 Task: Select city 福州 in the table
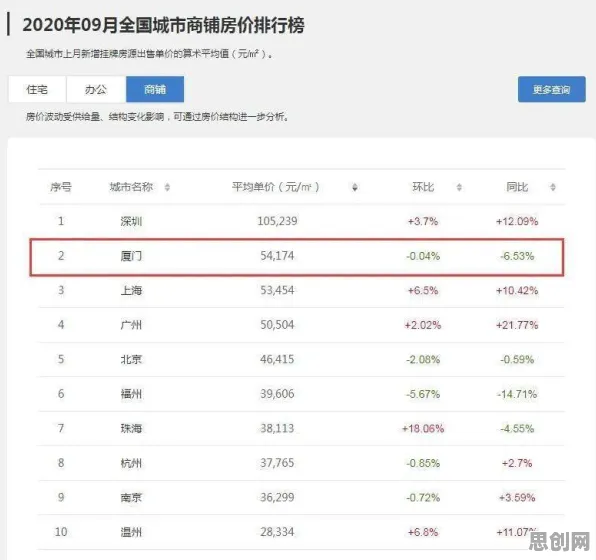coord(131,394)
